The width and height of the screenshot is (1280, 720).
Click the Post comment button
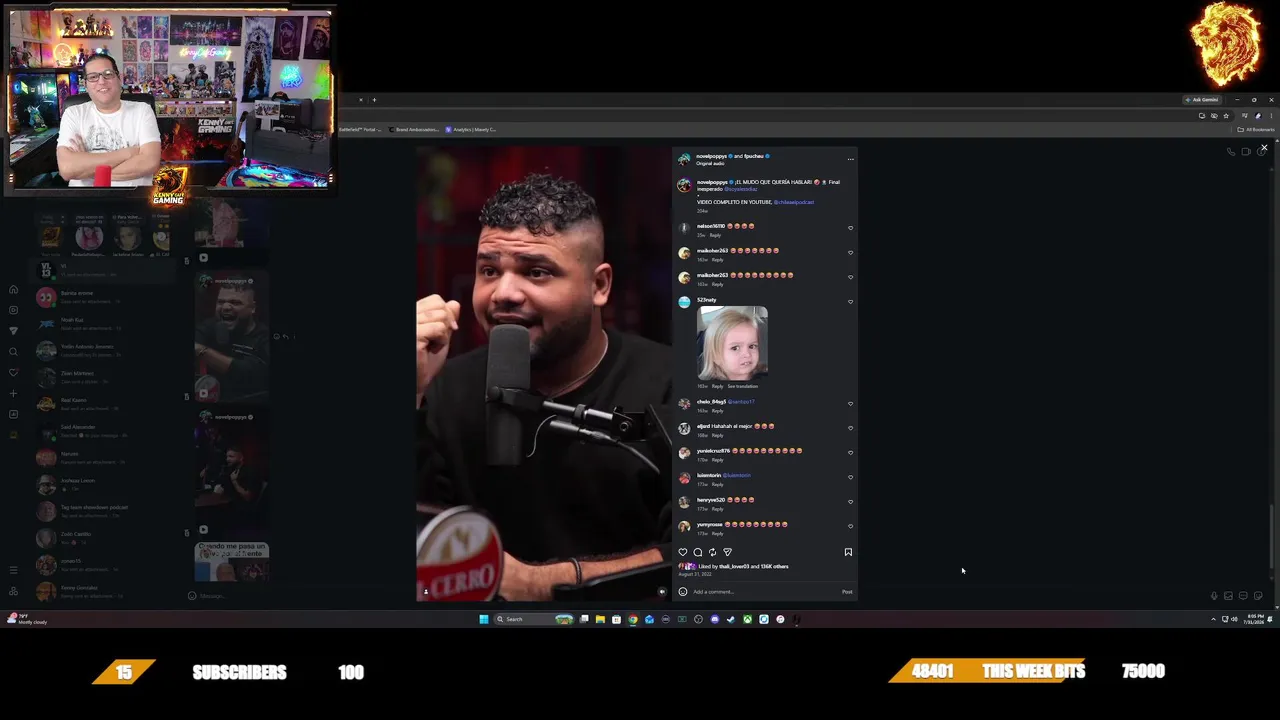pos(847,592)
